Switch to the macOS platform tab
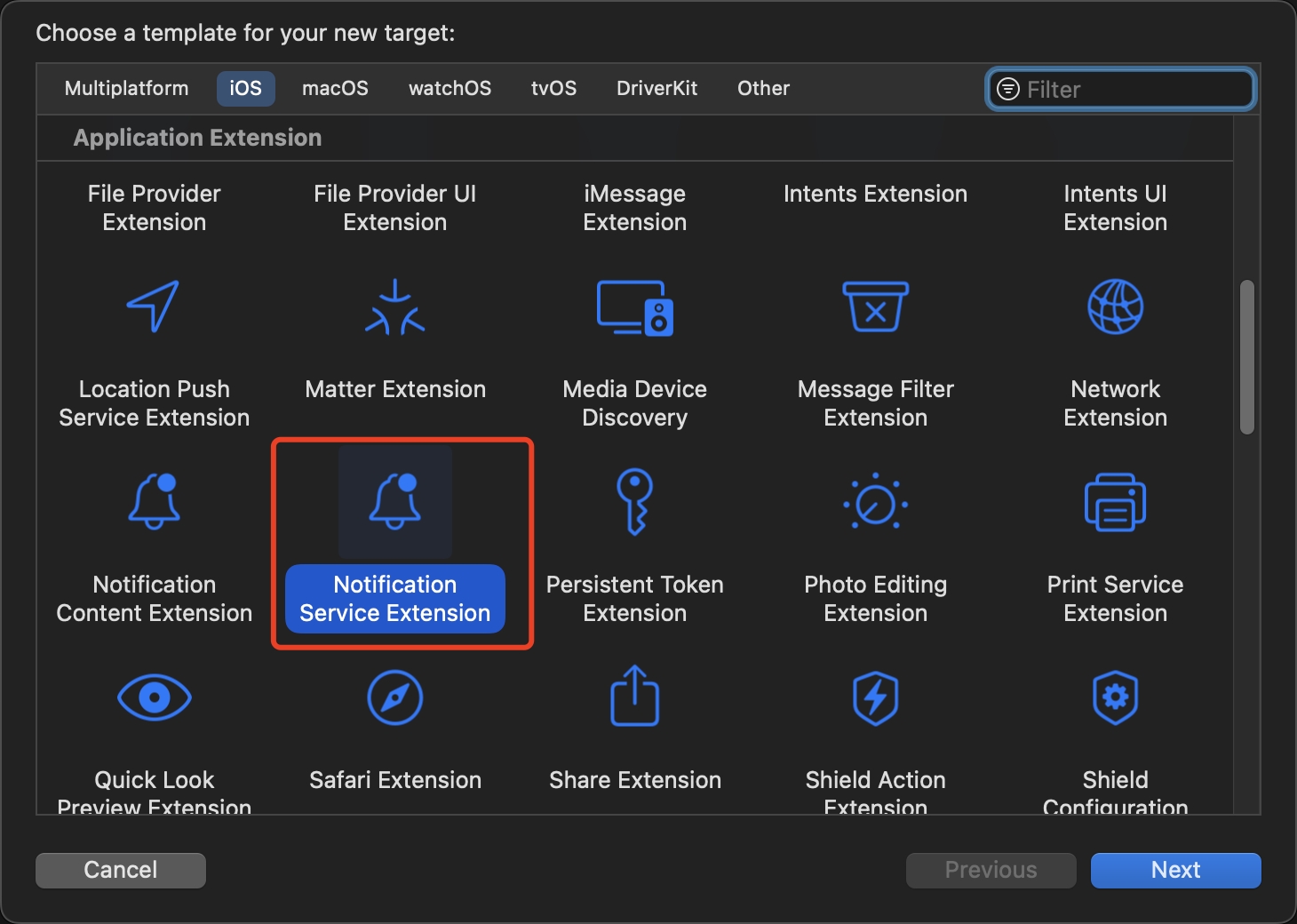This screenshot has width=1297, height=924. coord(335,89)
